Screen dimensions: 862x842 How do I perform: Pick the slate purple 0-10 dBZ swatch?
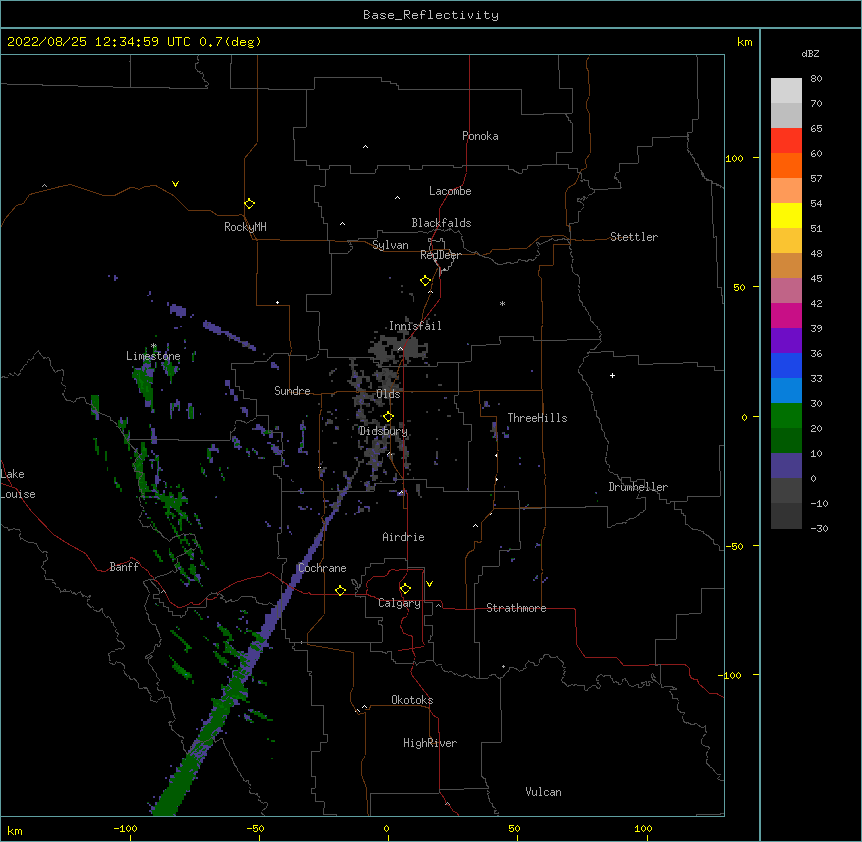click(x=786, y=466)
